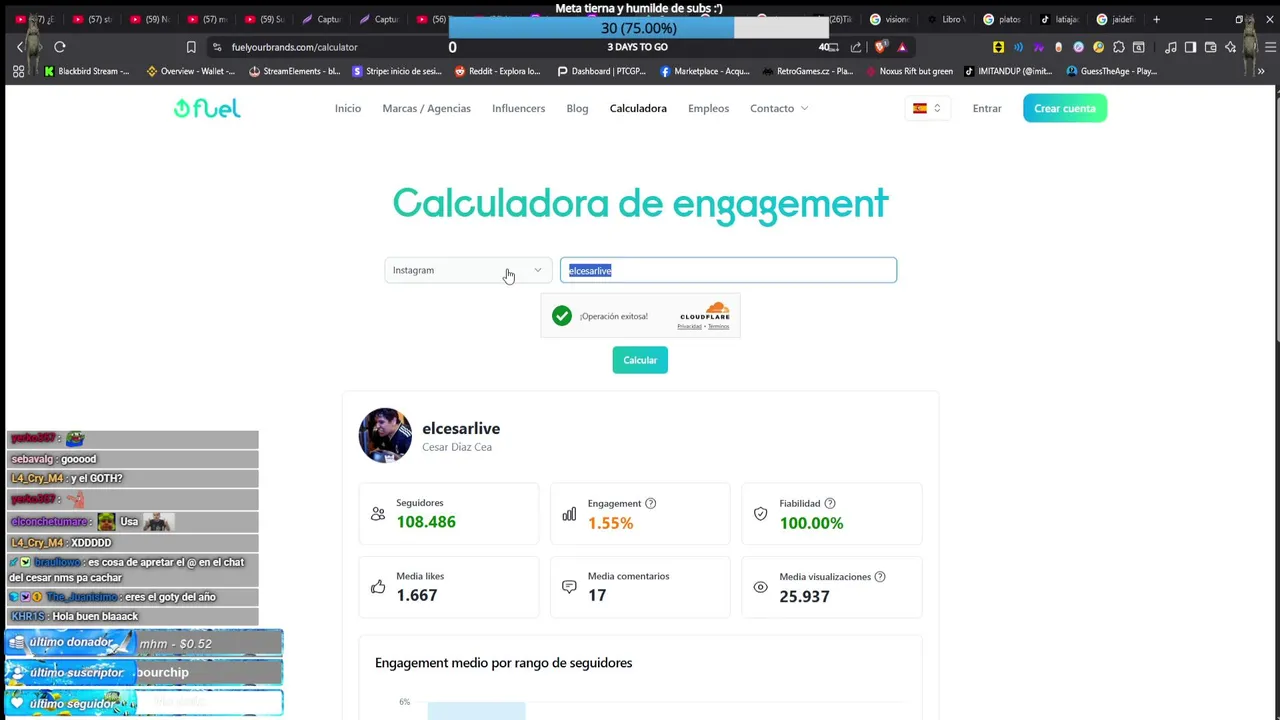Click the Términos link under Cloudflare
Viewport: 1280px width, 720px height.
(718, 327)
